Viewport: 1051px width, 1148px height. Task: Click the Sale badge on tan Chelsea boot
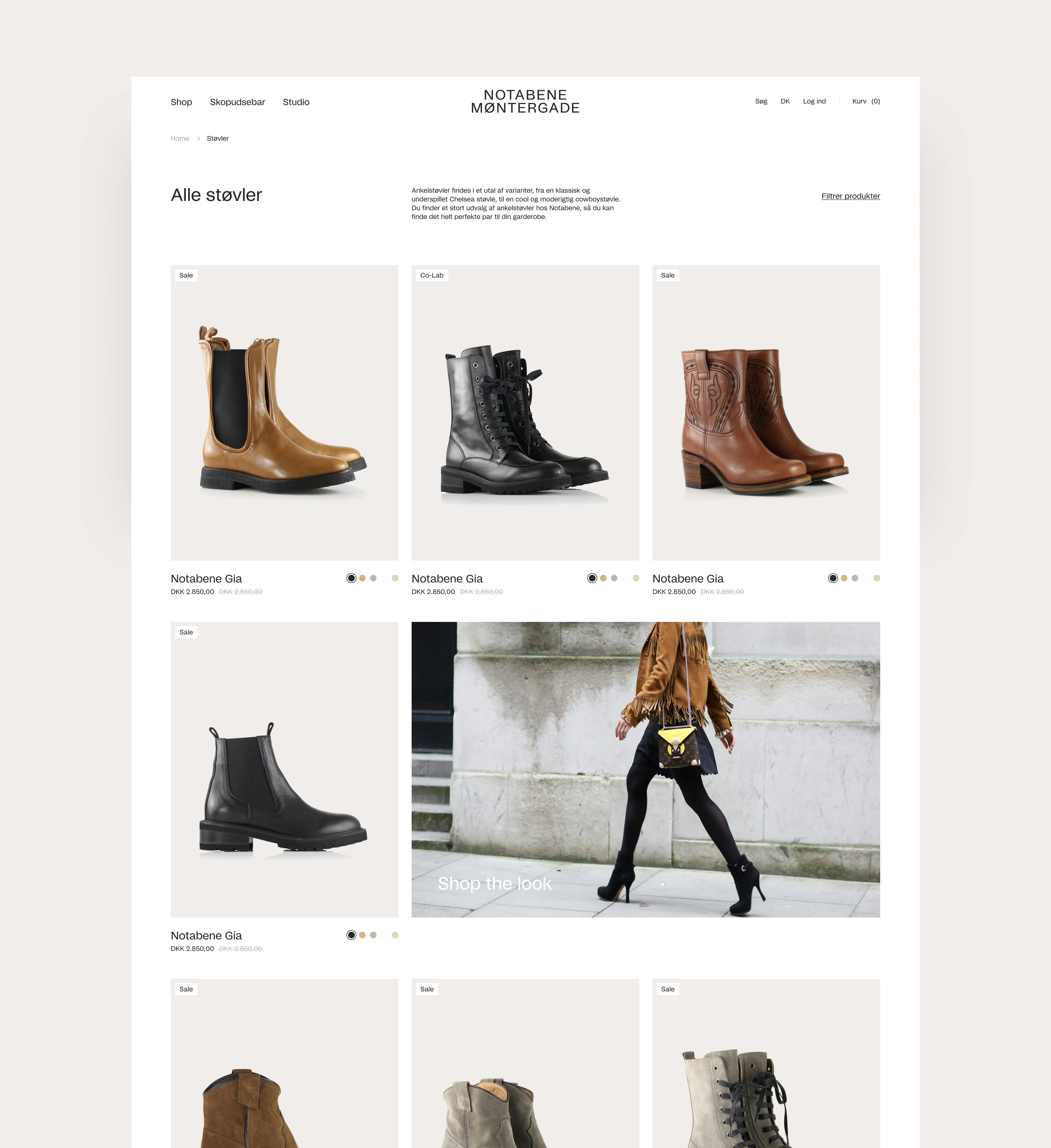[186, 275]
